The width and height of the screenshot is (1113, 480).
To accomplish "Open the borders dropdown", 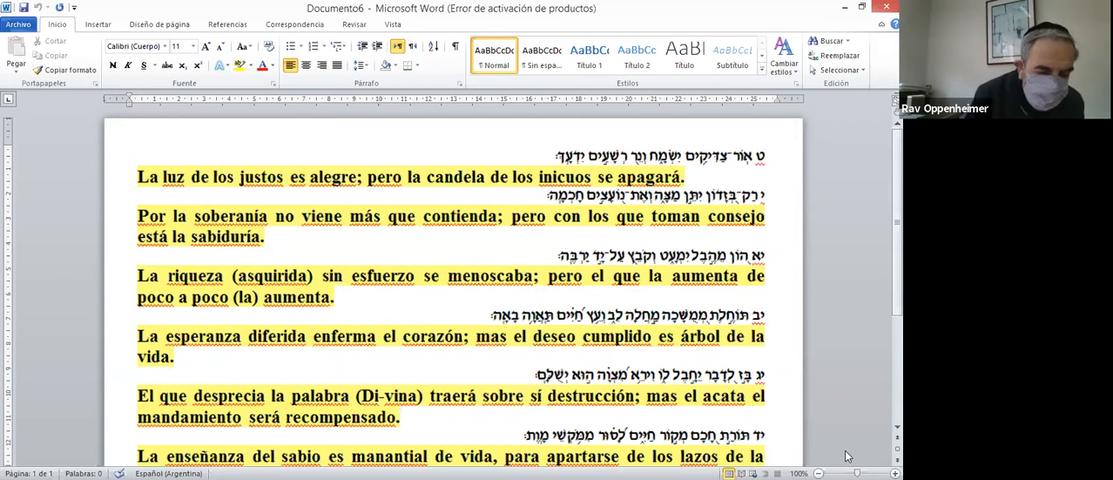I will click(x=415, y=65).
